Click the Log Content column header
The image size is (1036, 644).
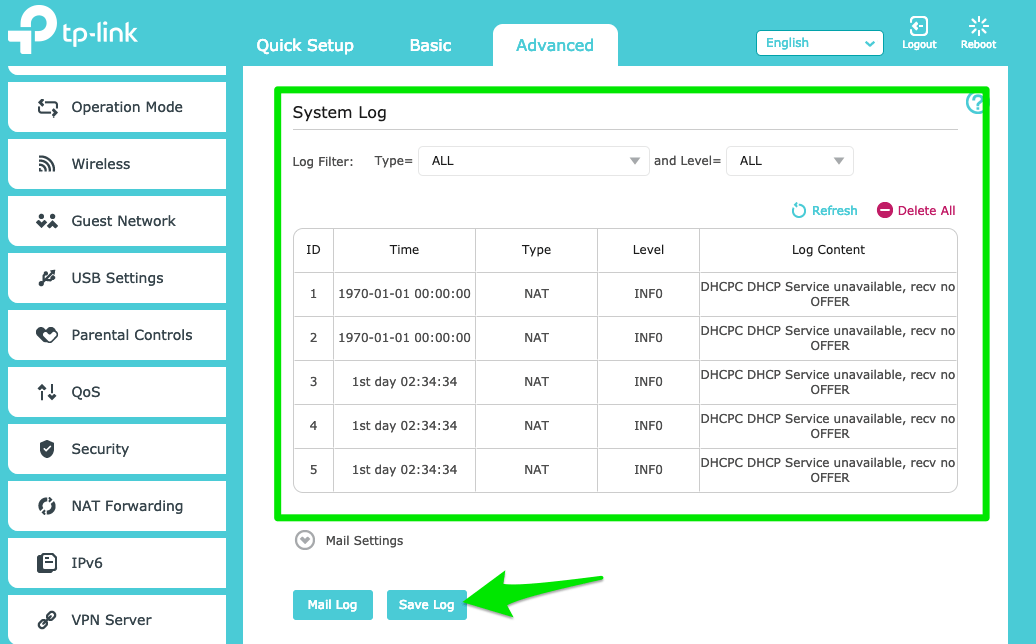point(829,250)
